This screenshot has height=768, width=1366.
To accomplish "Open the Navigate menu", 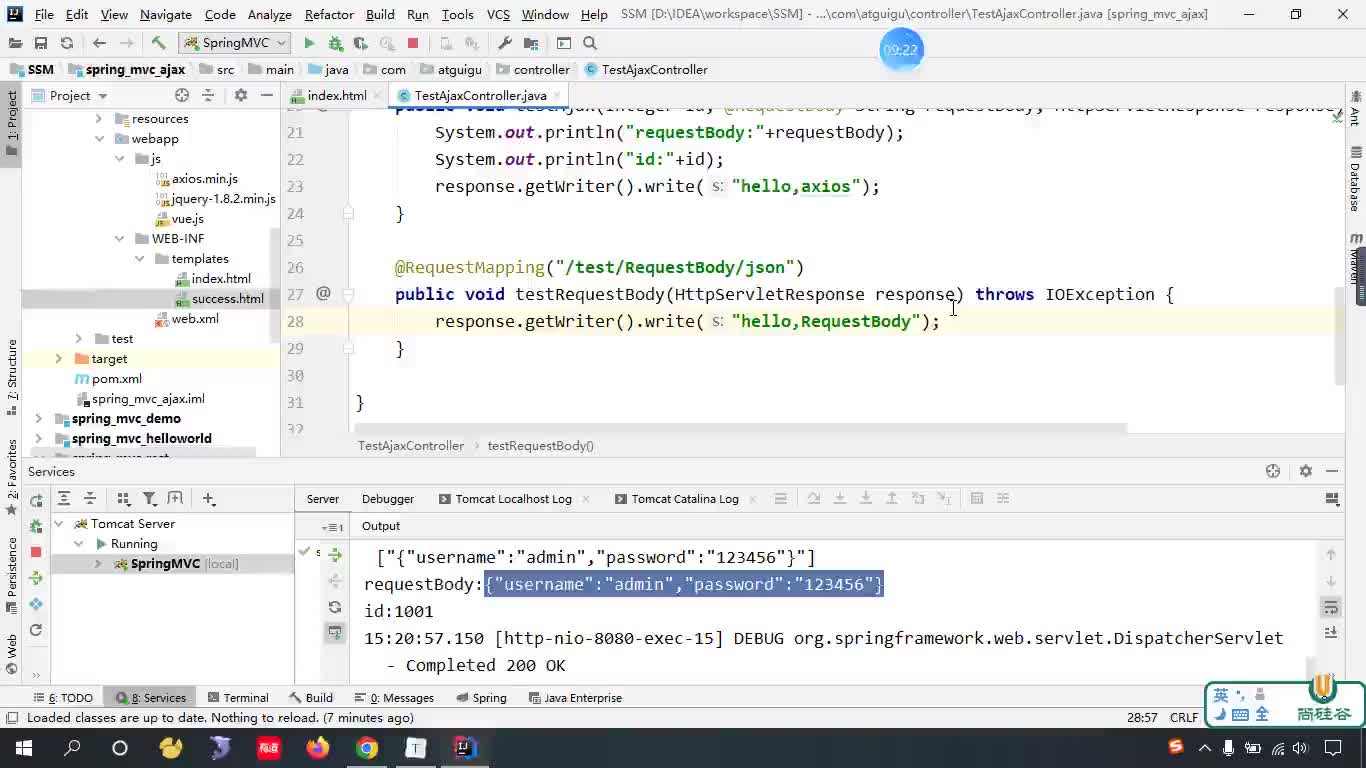I will click(166, 14).
